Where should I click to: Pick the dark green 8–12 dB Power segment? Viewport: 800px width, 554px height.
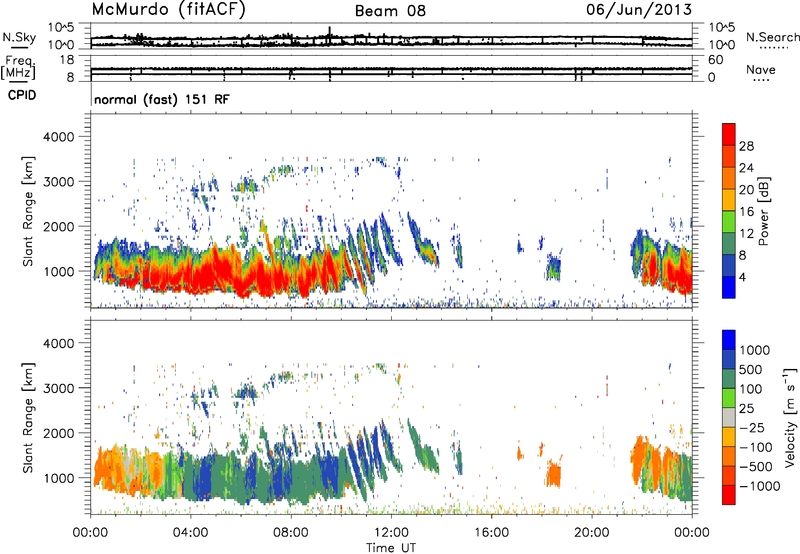click(x=729, y=244)
